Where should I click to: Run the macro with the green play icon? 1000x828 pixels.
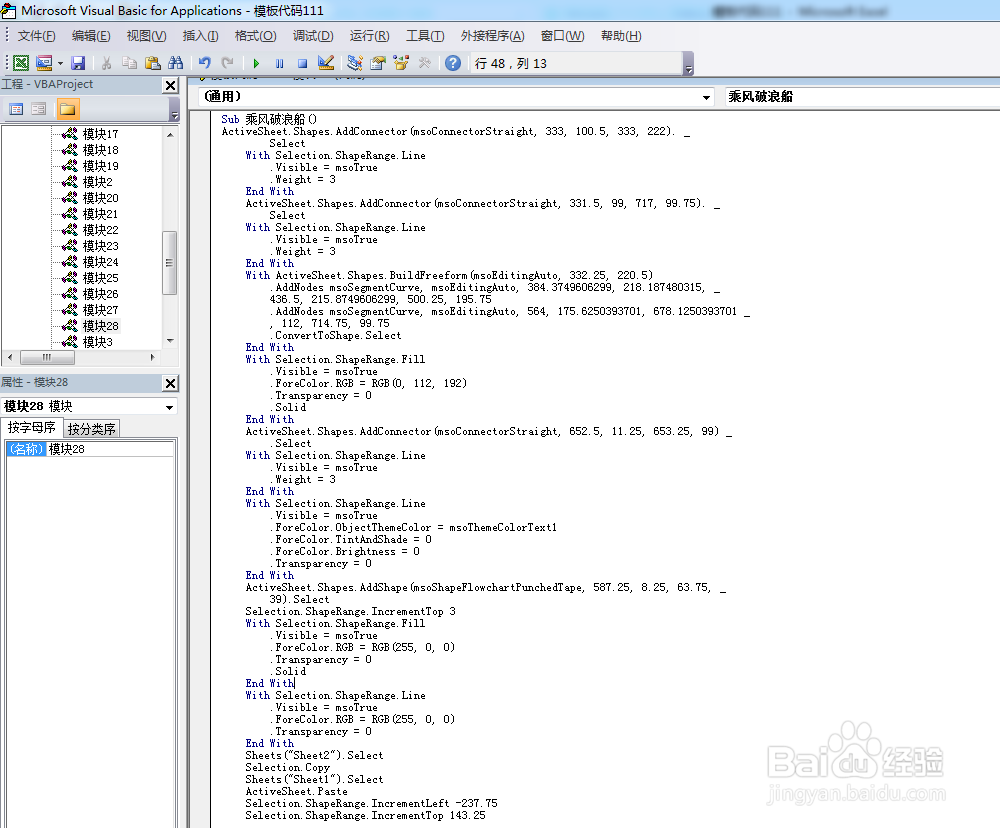pyautogui.click(x=256, y=63)
